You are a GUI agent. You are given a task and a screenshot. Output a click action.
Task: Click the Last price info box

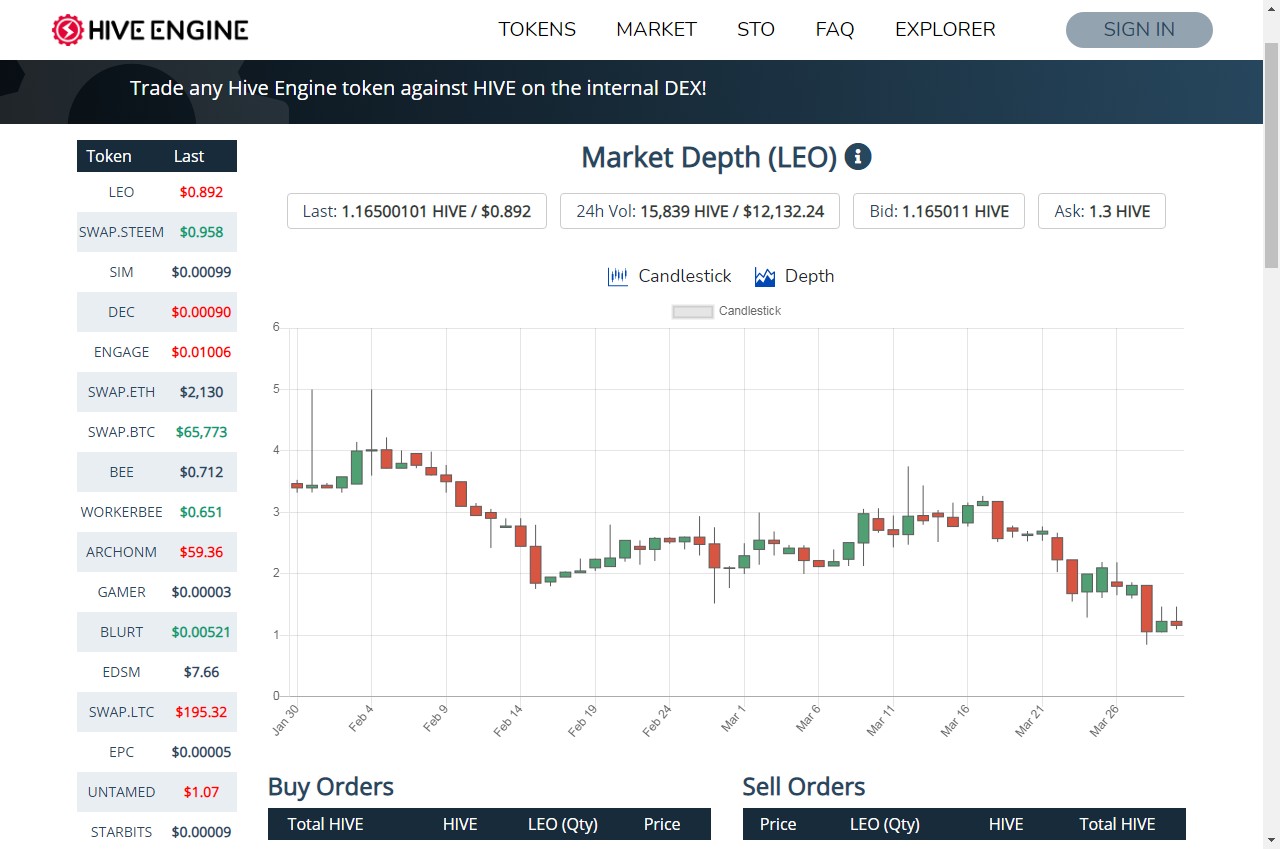[417, 211]
